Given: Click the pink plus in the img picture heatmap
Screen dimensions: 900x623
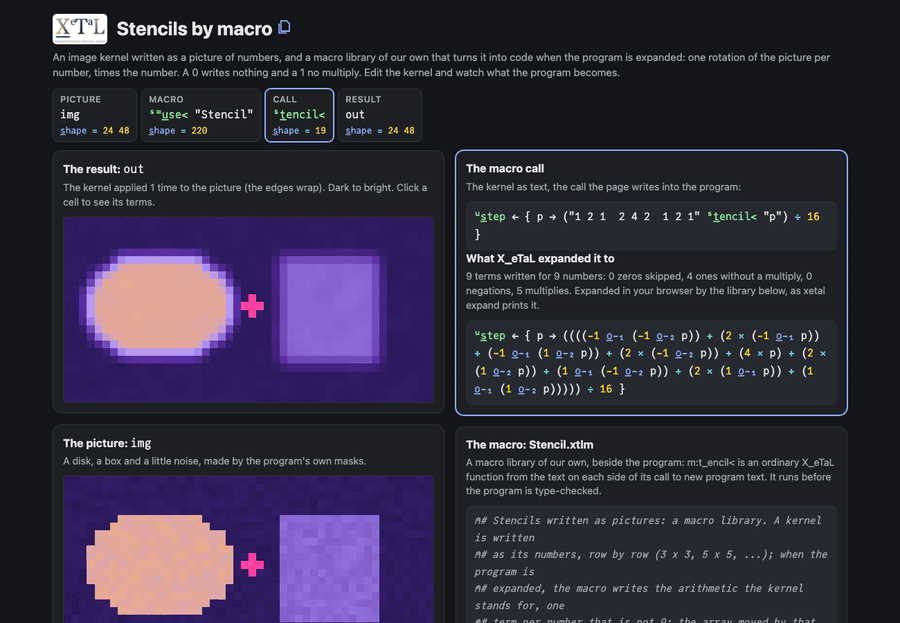Looking at the screenshot, I should coord(252,565).
